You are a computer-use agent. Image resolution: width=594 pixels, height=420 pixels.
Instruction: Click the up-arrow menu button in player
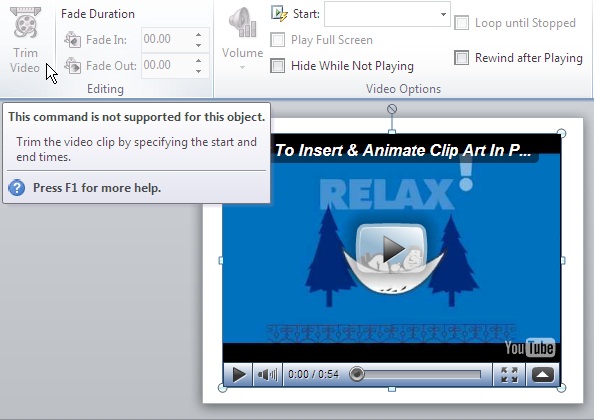pos(542,375)
